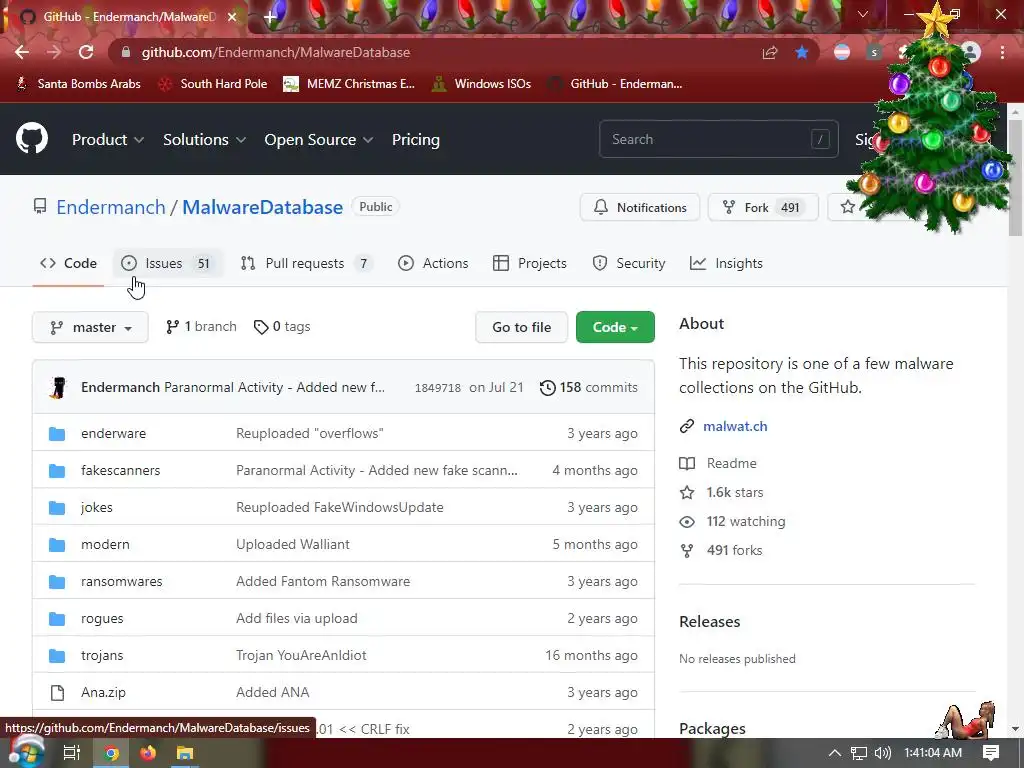
Task: Click the link chain icon beside malwat.ch
Action: [686, 426]
